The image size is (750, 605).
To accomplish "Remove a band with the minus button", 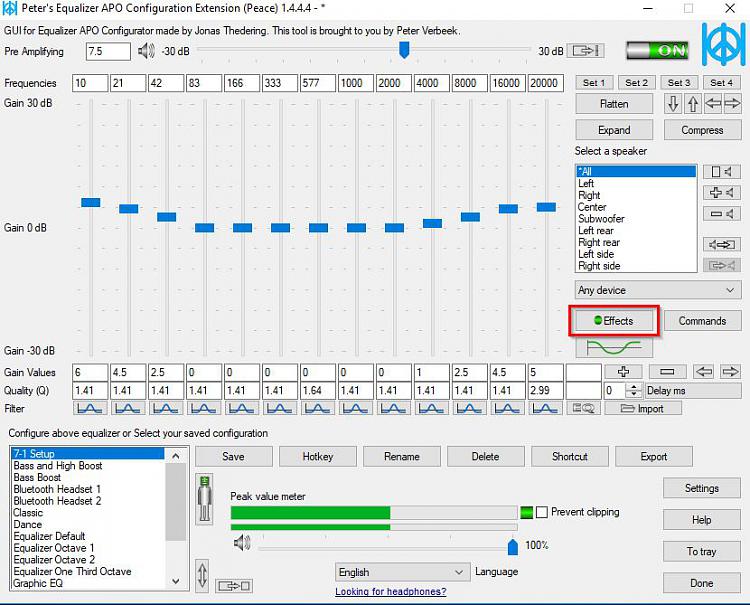I will coord(667,372).
